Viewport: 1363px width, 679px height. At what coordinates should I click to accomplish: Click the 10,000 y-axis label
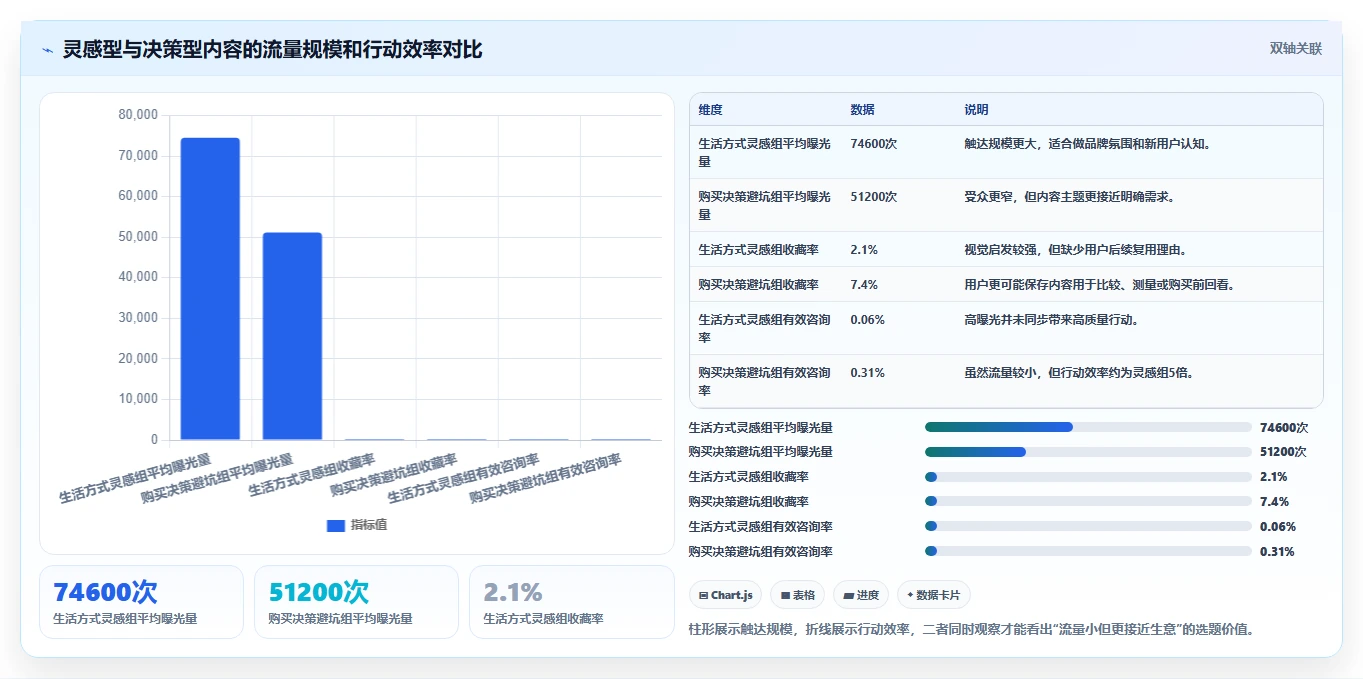pos(138,399)
